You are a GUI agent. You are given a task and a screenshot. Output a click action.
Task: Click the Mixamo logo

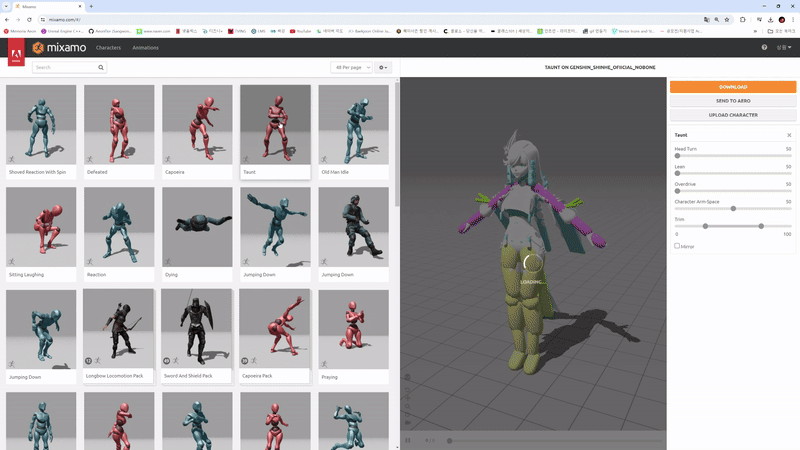(59, 47)
